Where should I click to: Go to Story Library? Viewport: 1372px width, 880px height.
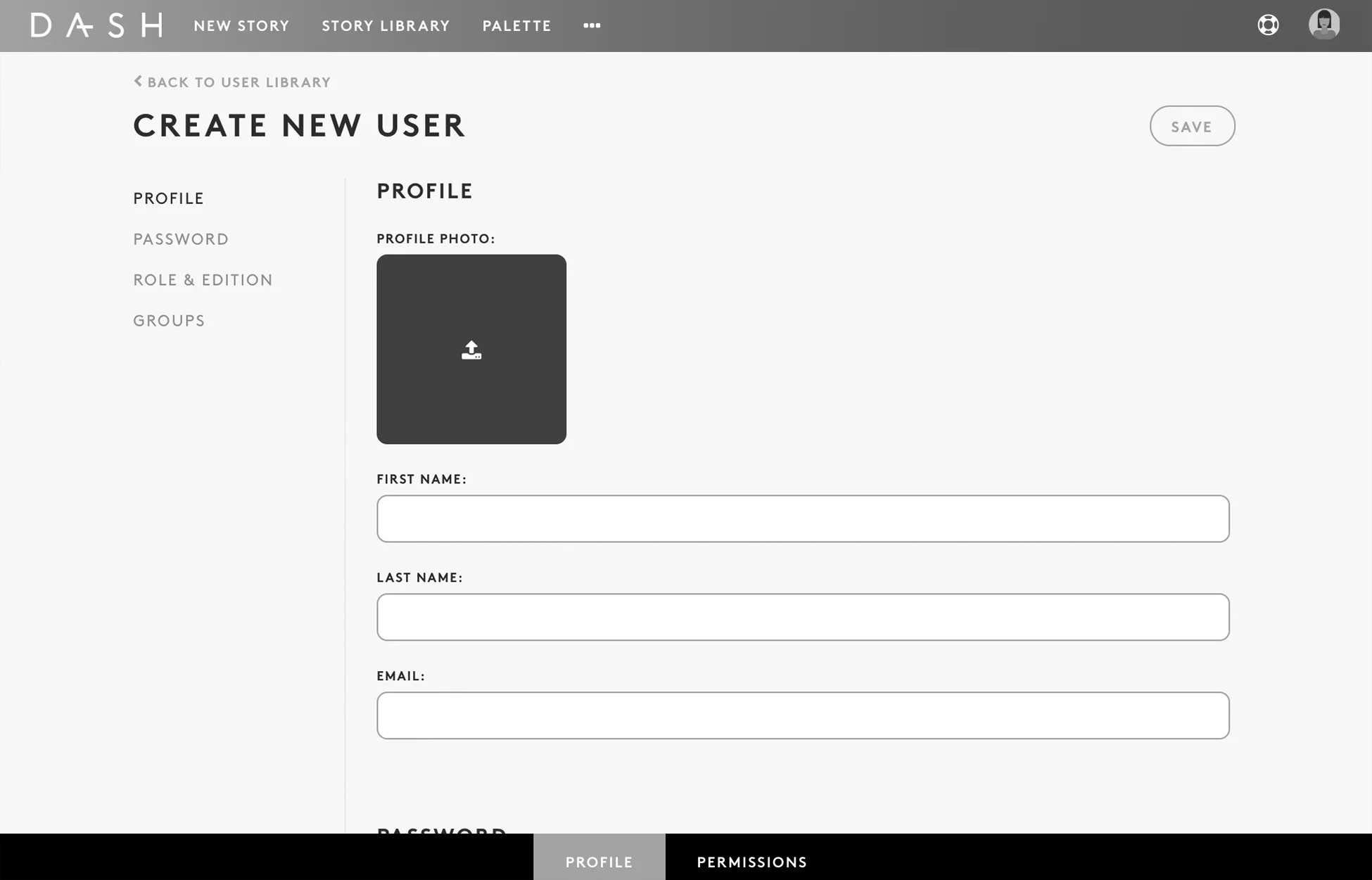coord(386,25)
